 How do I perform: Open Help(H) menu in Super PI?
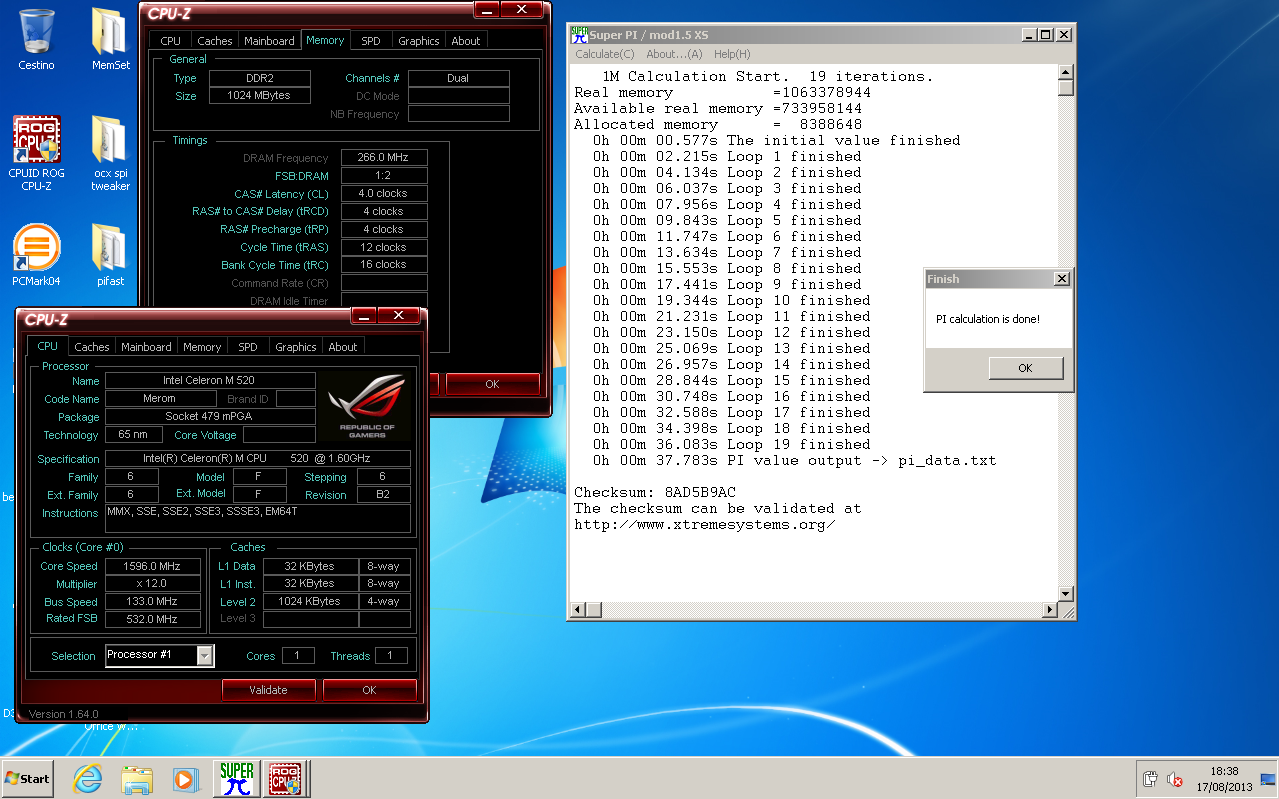coord(732,54)
